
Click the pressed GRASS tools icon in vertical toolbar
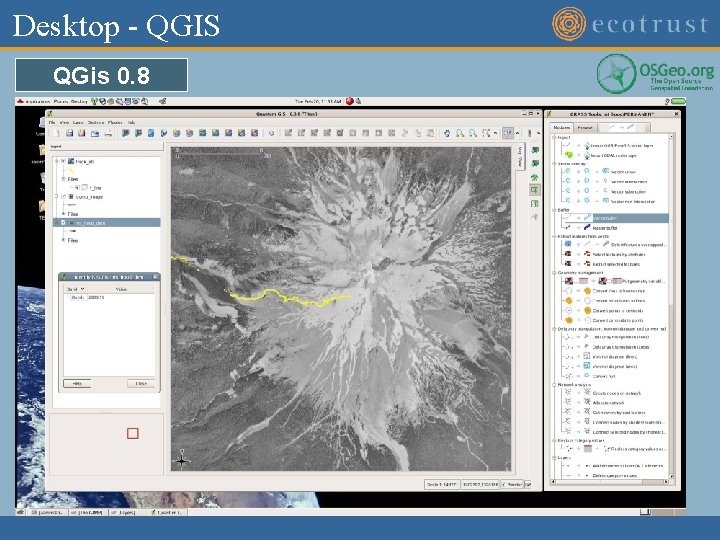pos(534,190)
